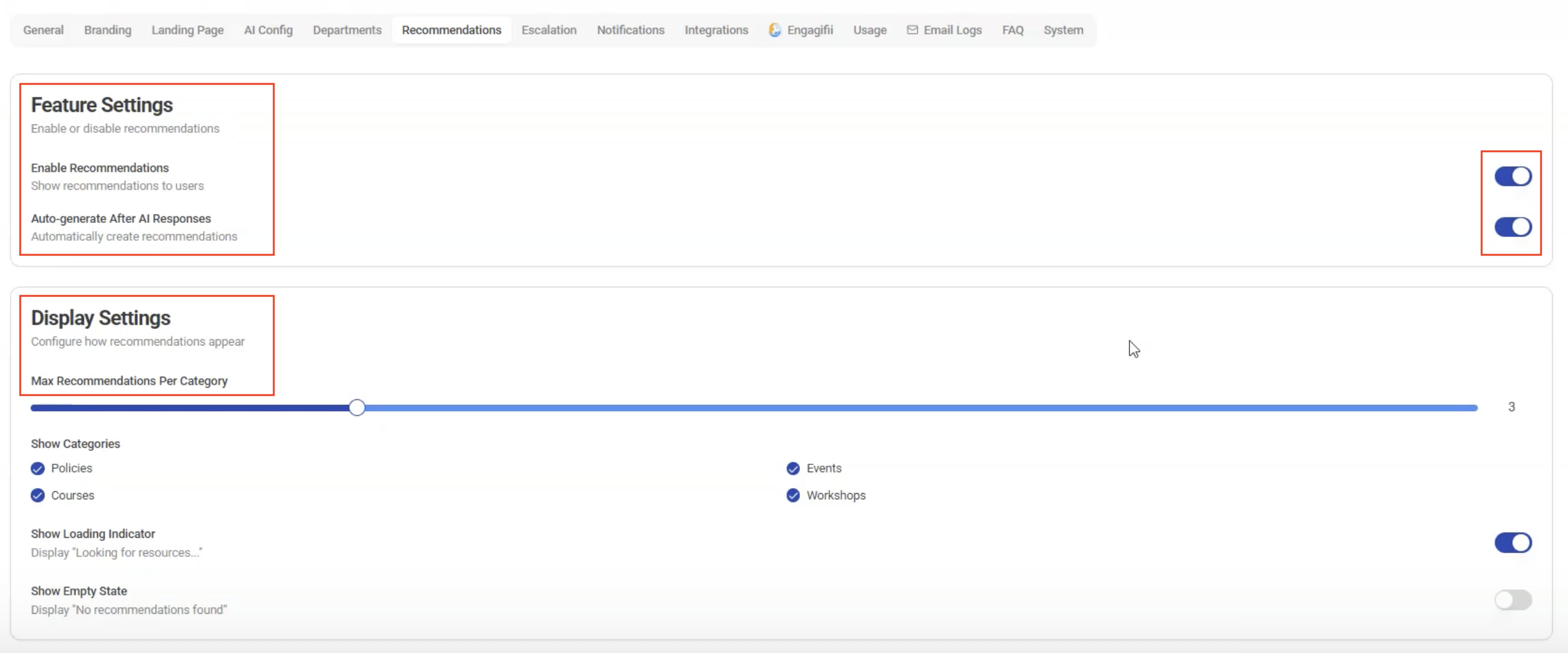Open the Engagifi tab icon
The width and height of the screenshot is (1568, 653).
point(775,30)
